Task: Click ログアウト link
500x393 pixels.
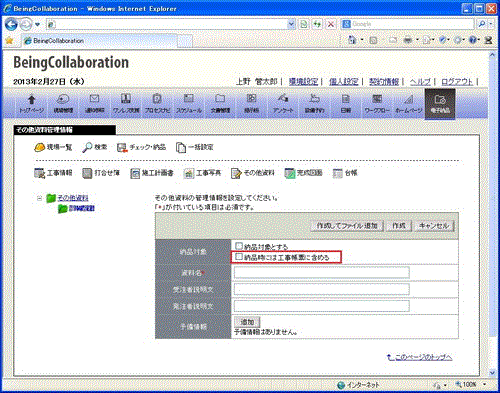Action: pos(457,81)
